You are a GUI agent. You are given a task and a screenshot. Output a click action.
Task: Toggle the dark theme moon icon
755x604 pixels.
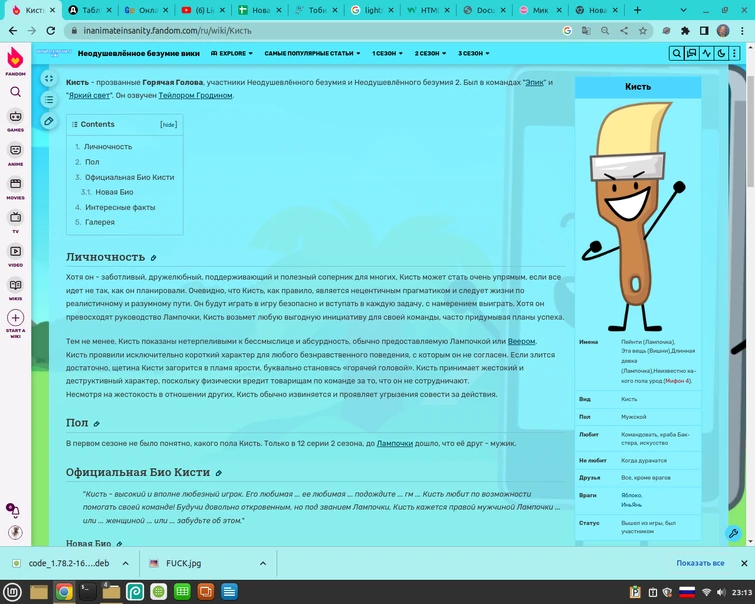[721, 53]
